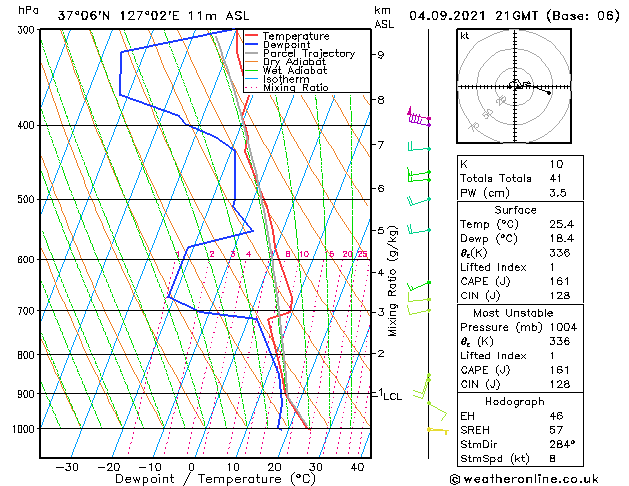Click the 300 hPa pressure label
The height and width of the screenshot is (486, 629).
26,30
